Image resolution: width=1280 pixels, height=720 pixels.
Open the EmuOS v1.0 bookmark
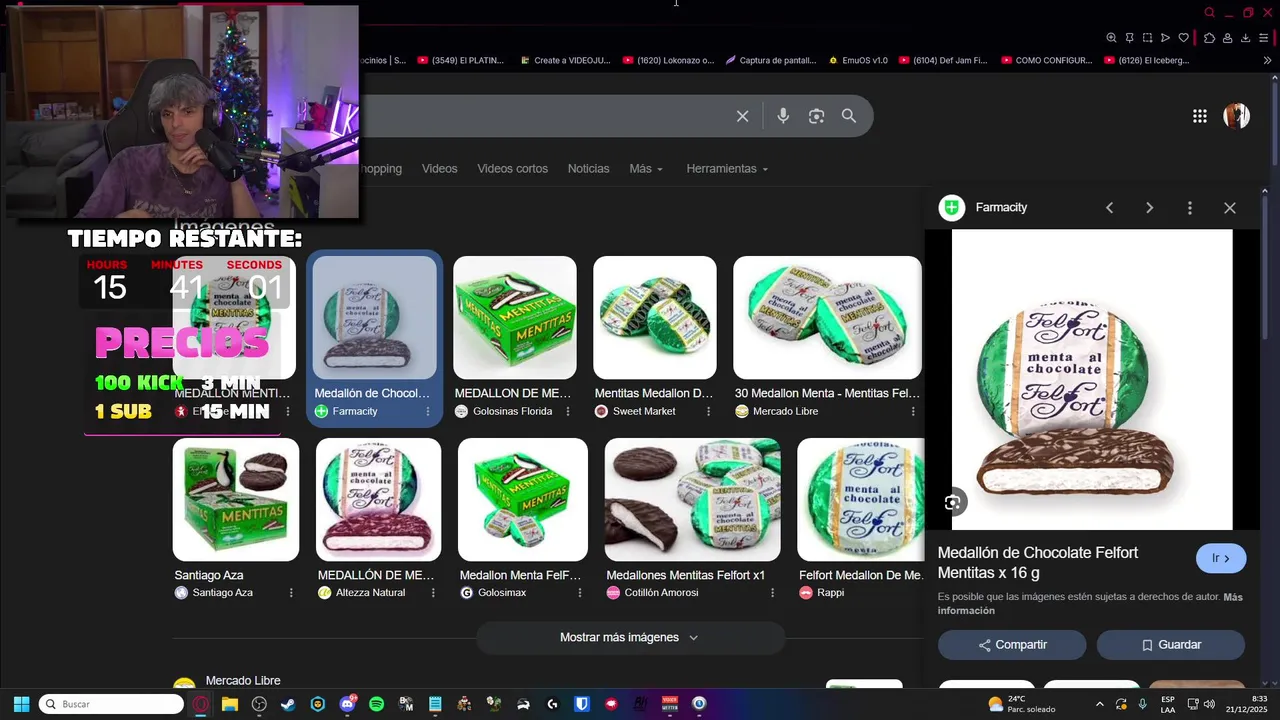[x=858, y=60]
